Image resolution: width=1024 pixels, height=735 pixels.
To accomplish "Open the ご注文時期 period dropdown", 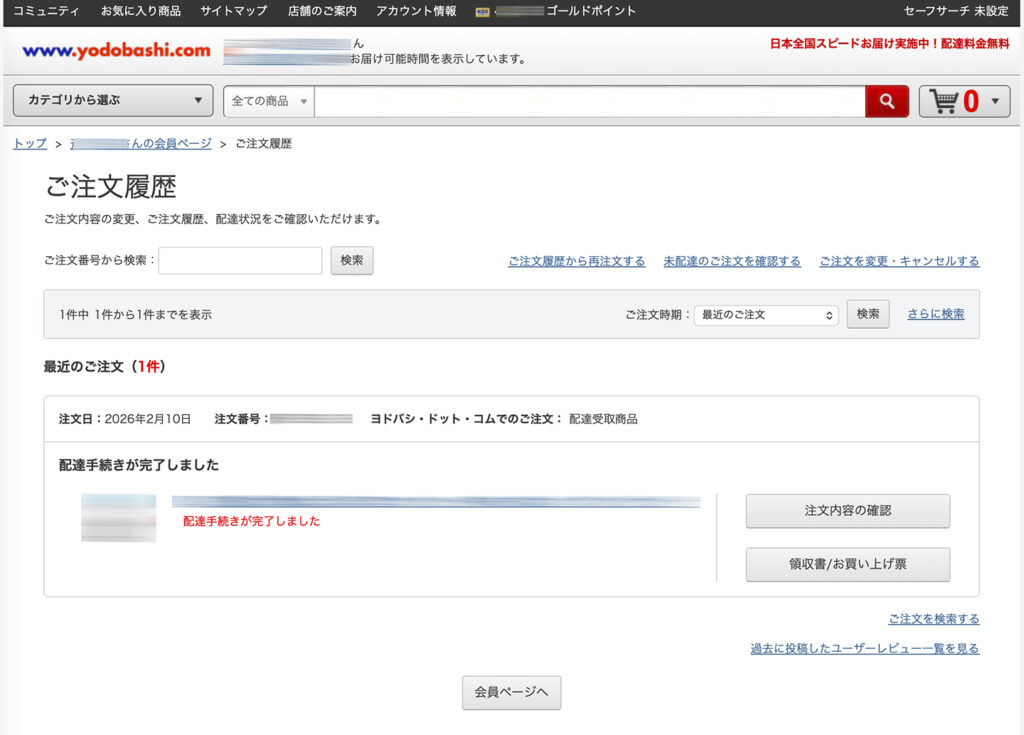I will [x=766, y=314].
